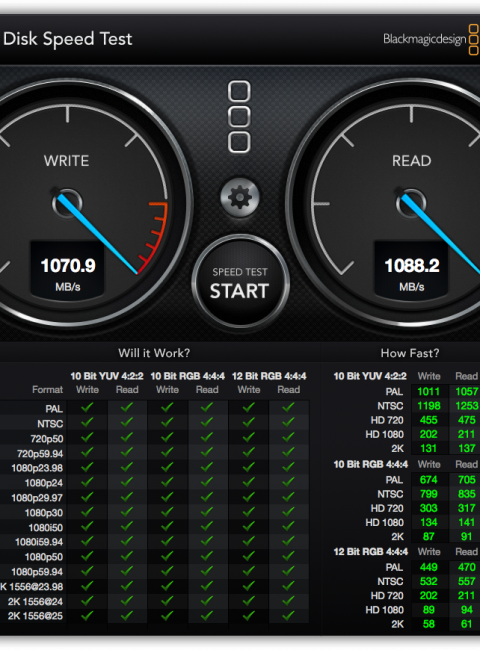This screenshot has width=480, height=650.
Task: Click the 2K 1556@24 format row label
Action: pyautogui.click(x=35, y=601)
